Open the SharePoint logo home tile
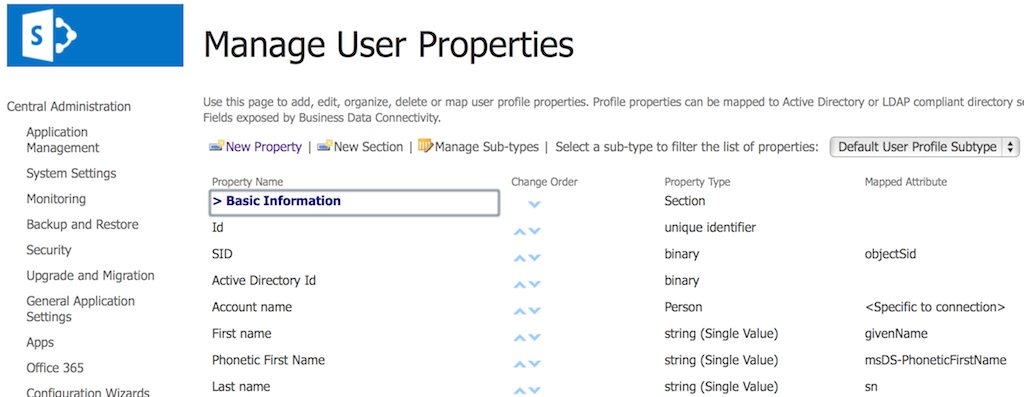 coord(95,35)
